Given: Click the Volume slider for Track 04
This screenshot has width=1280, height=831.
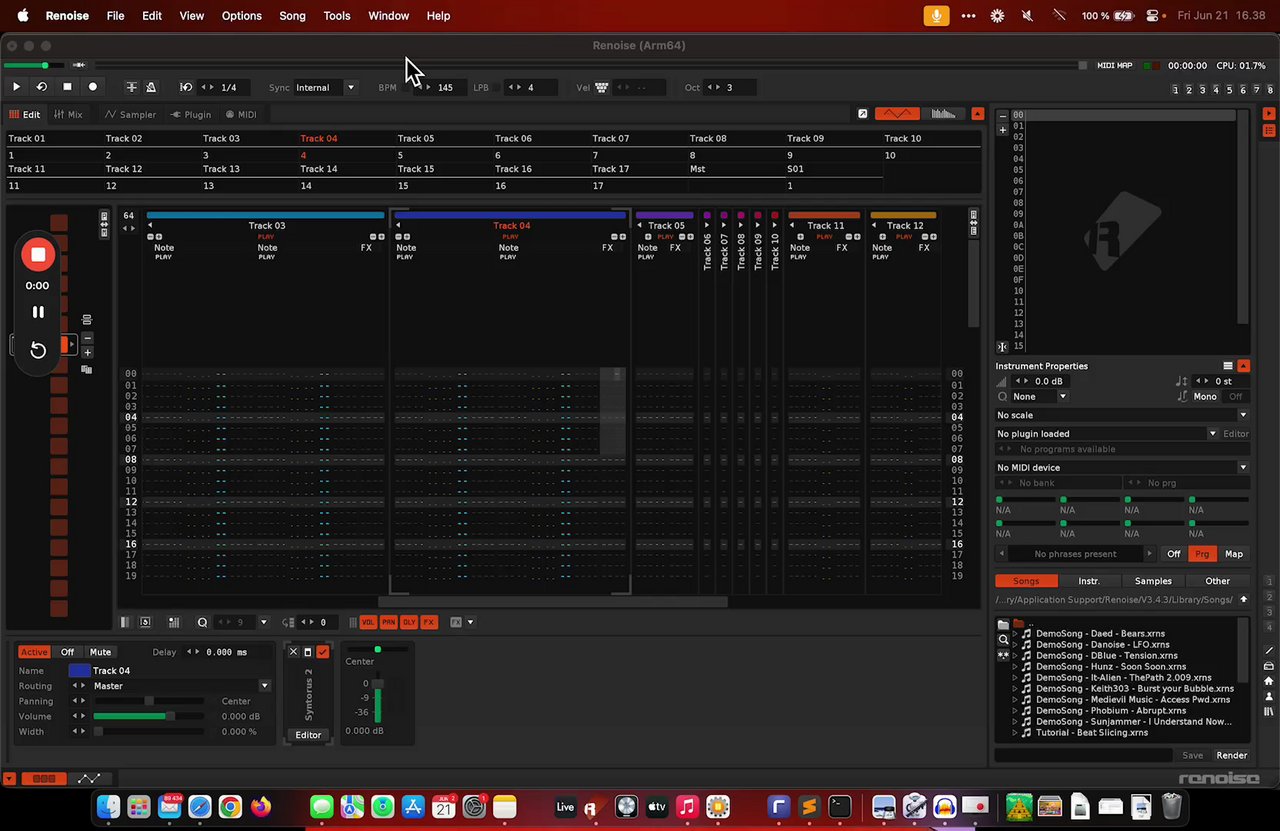Looking at the screenshot, I should click(149, 716).
